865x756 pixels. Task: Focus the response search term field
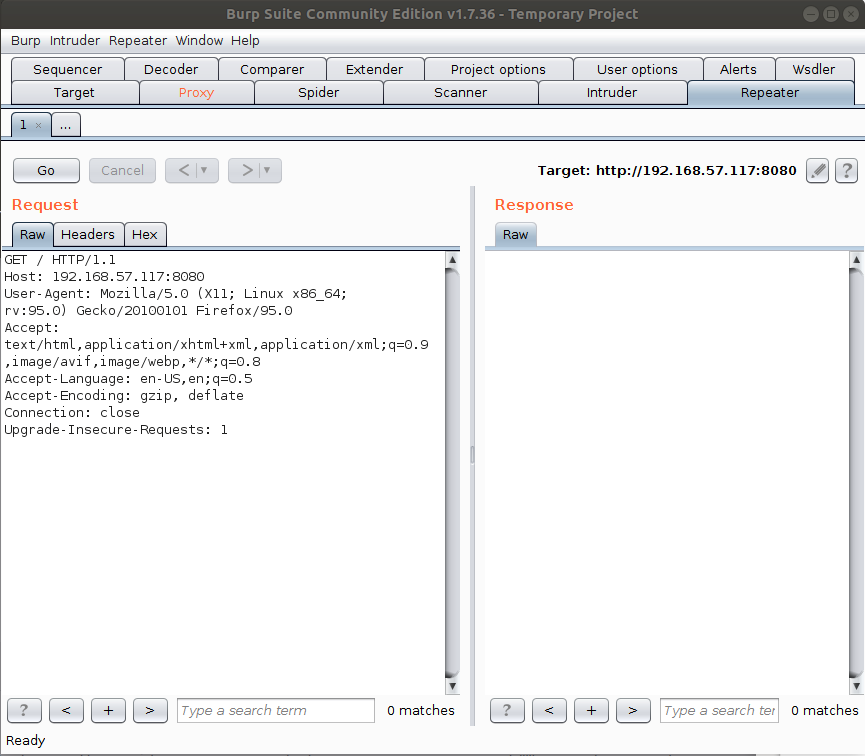(719, 710)
